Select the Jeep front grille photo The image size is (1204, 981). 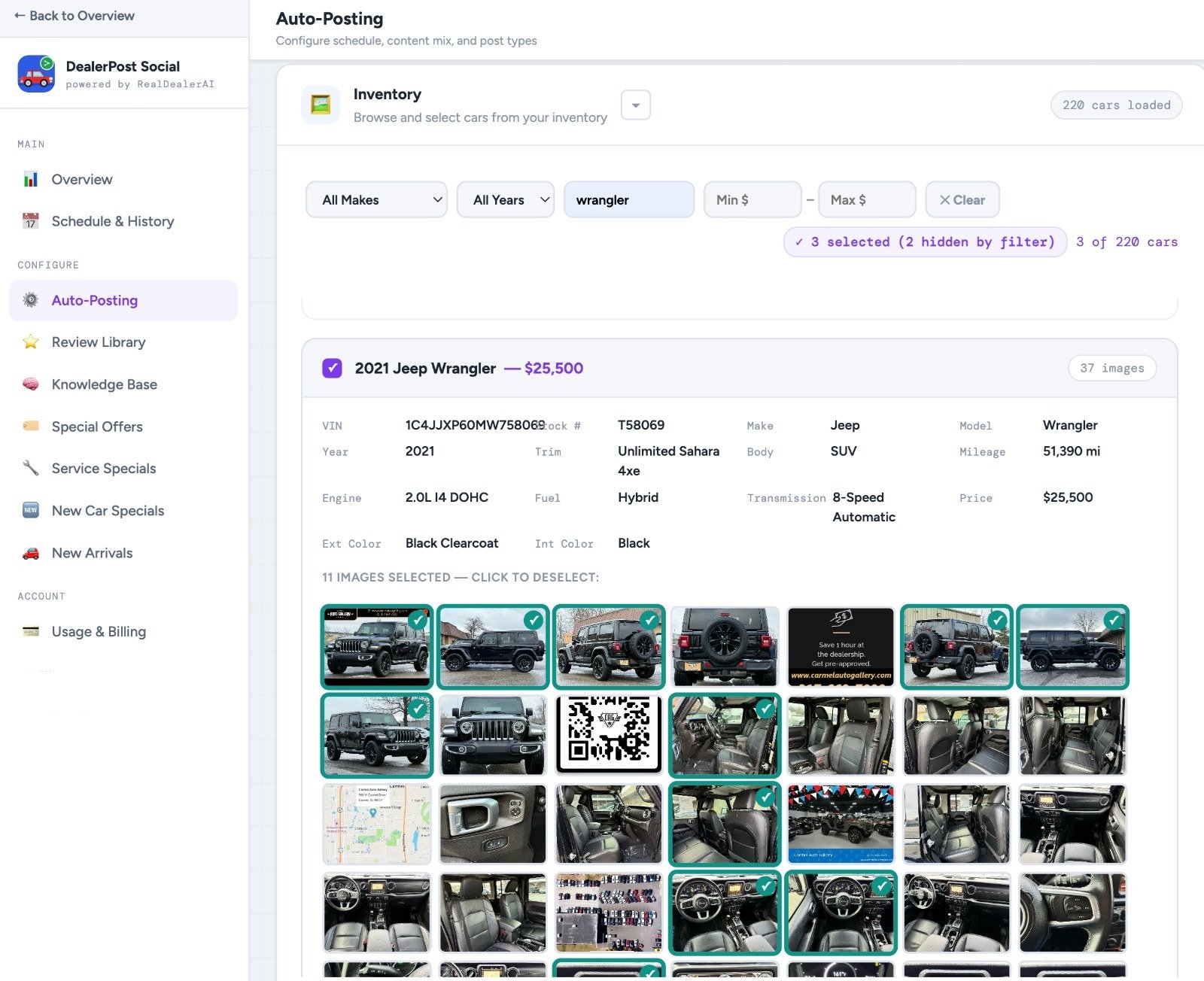[x=493, y=735]
